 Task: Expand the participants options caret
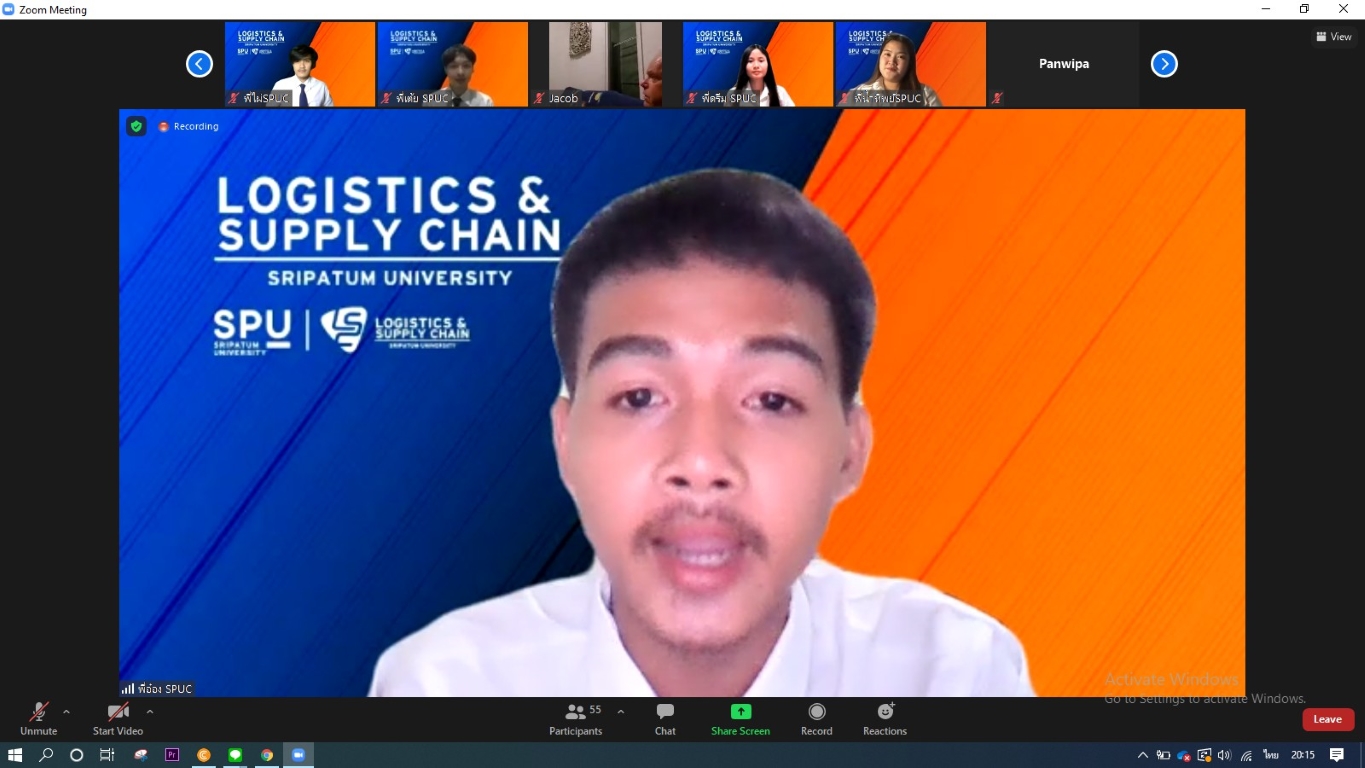[621, 712]
